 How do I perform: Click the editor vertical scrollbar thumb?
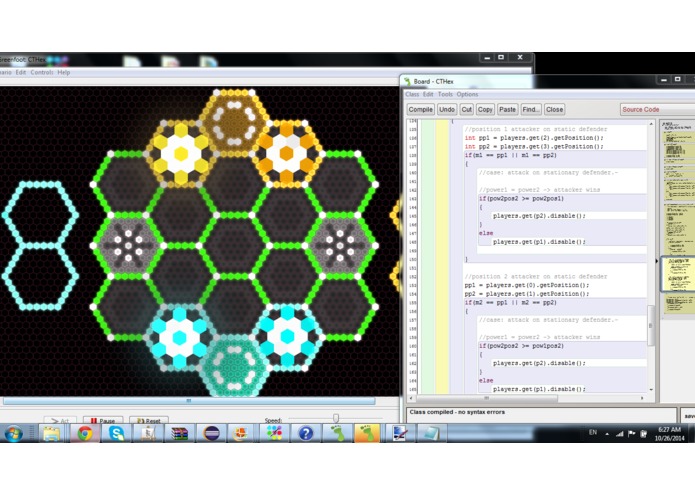pyautogui.click(x=651, y=325)
